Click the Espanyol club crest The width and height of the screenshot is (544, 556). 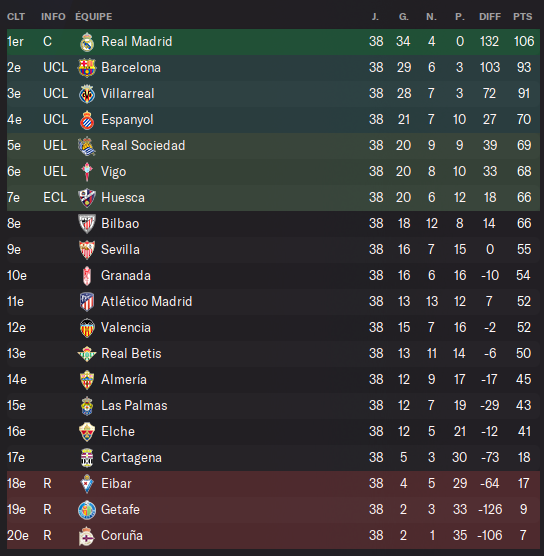(87, 120)
